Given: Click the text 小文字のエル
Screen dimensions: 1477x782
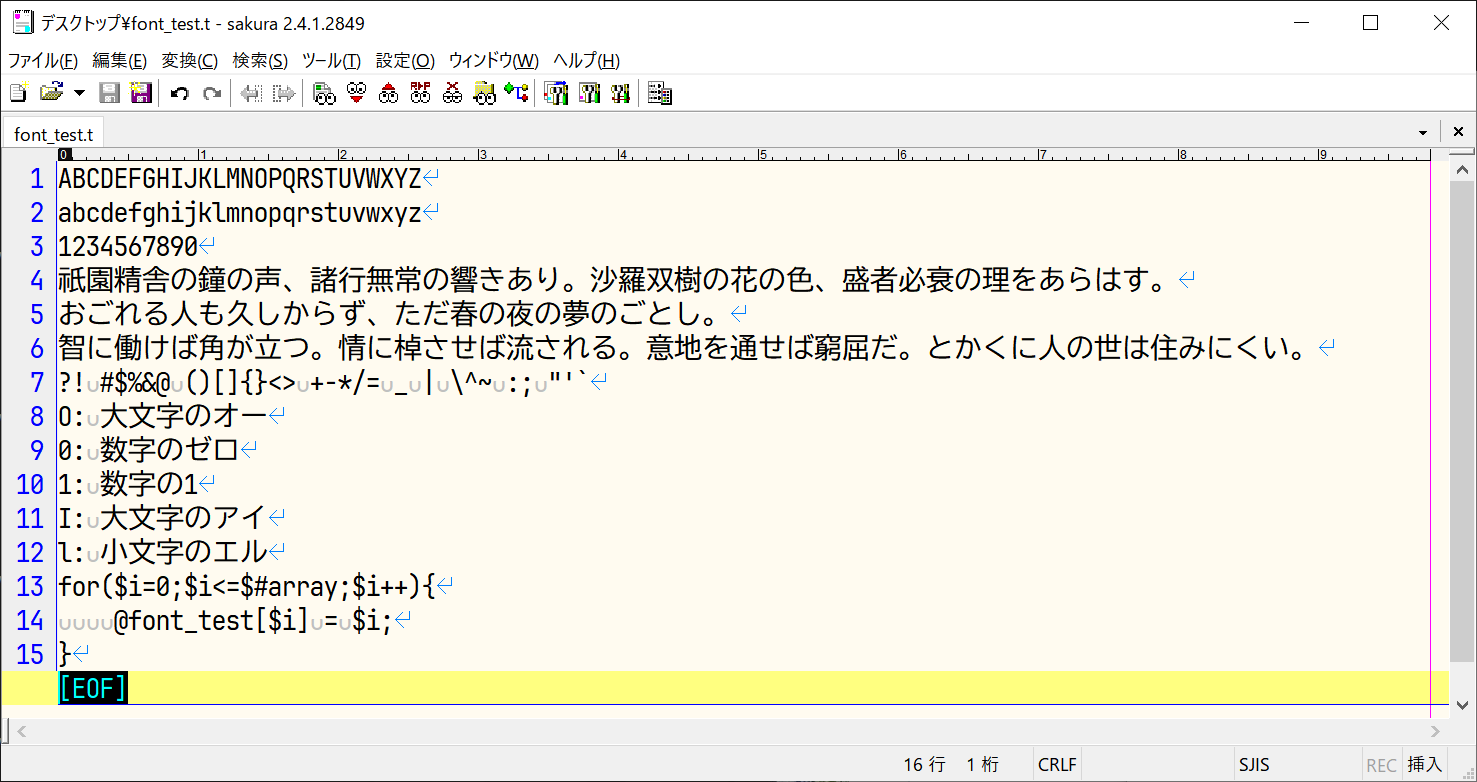Looking at the screenshot, I should (184, 552).
